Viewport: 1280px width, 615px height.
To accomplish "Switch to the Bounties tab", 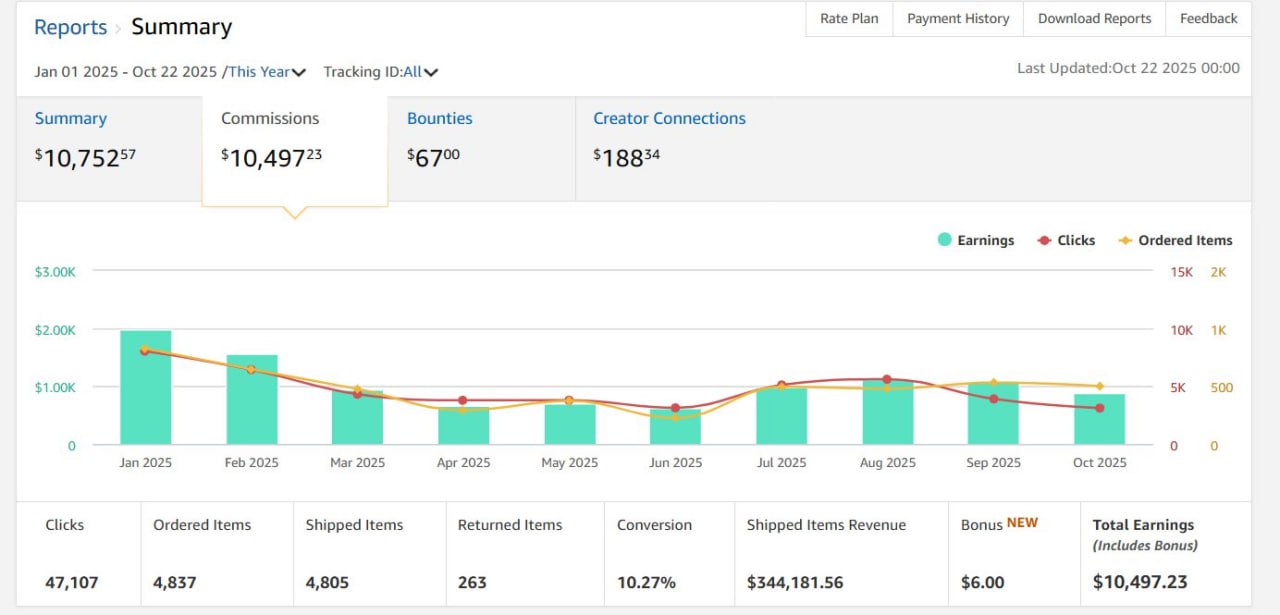I will pos(439,118).
